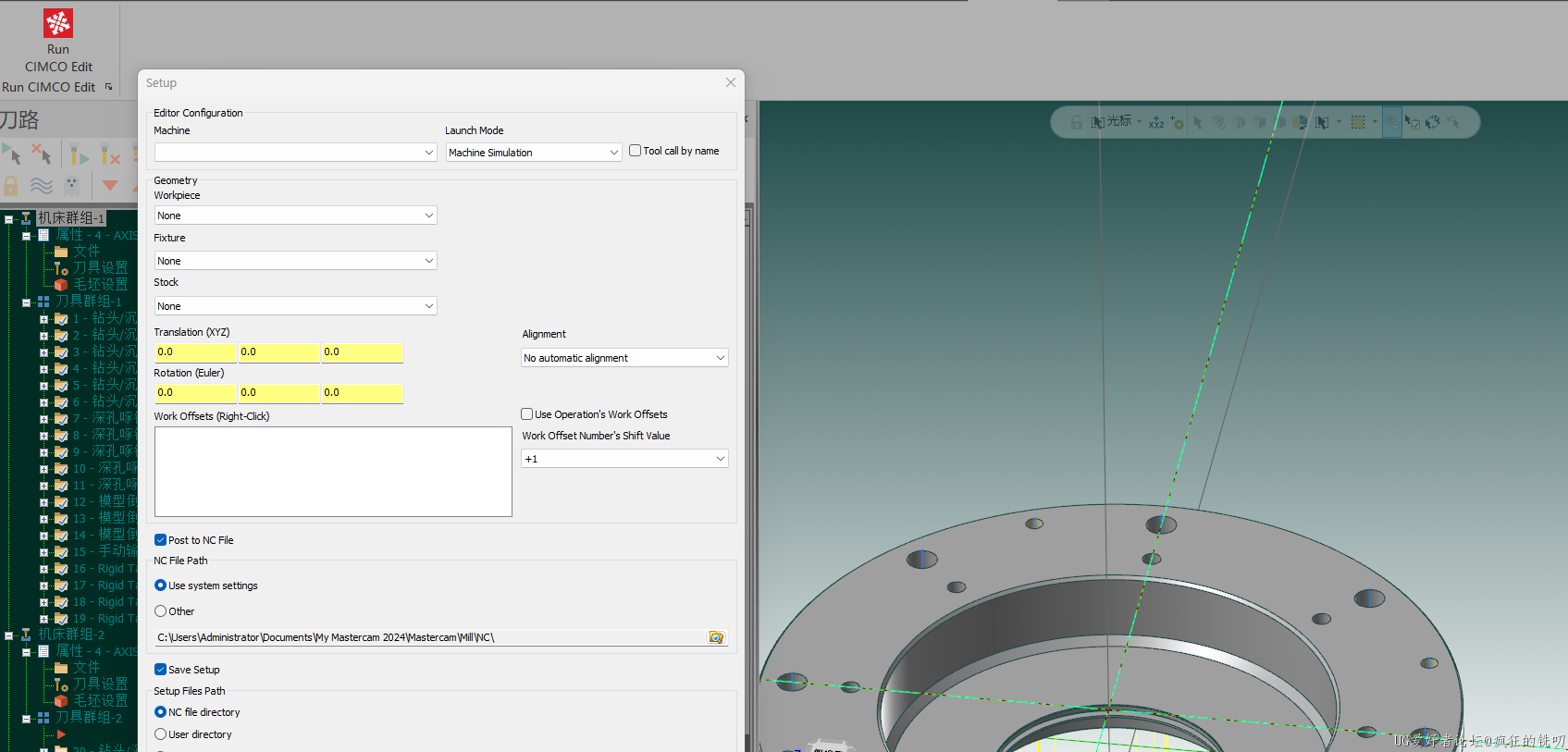Click the ghost icon in toolpaths toolbar
The image size is (1568, 752).
[71, 185]
